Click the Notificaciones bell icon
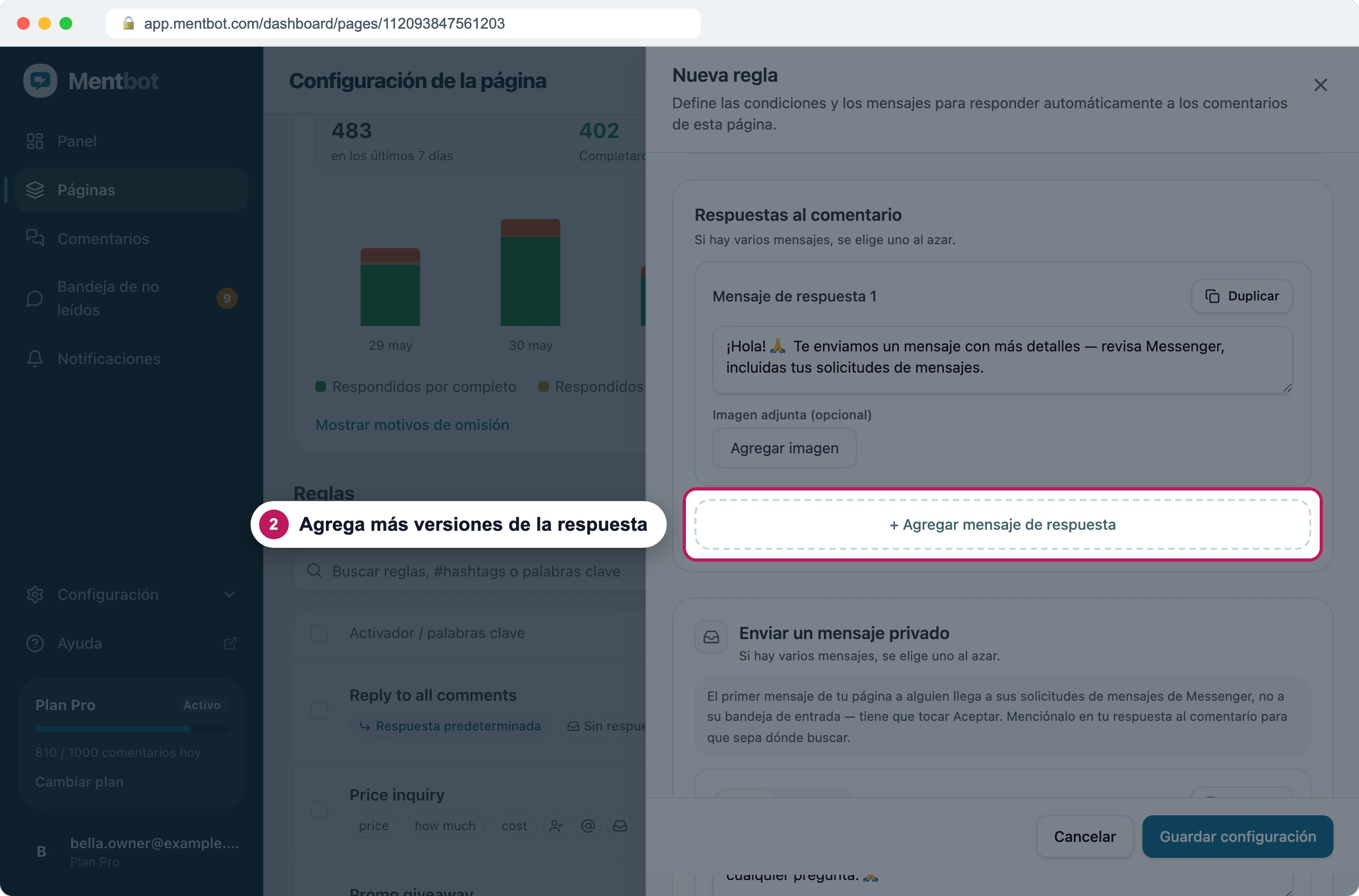The height and width of the screenshot is (896, 1359). (x=35, y=359)
